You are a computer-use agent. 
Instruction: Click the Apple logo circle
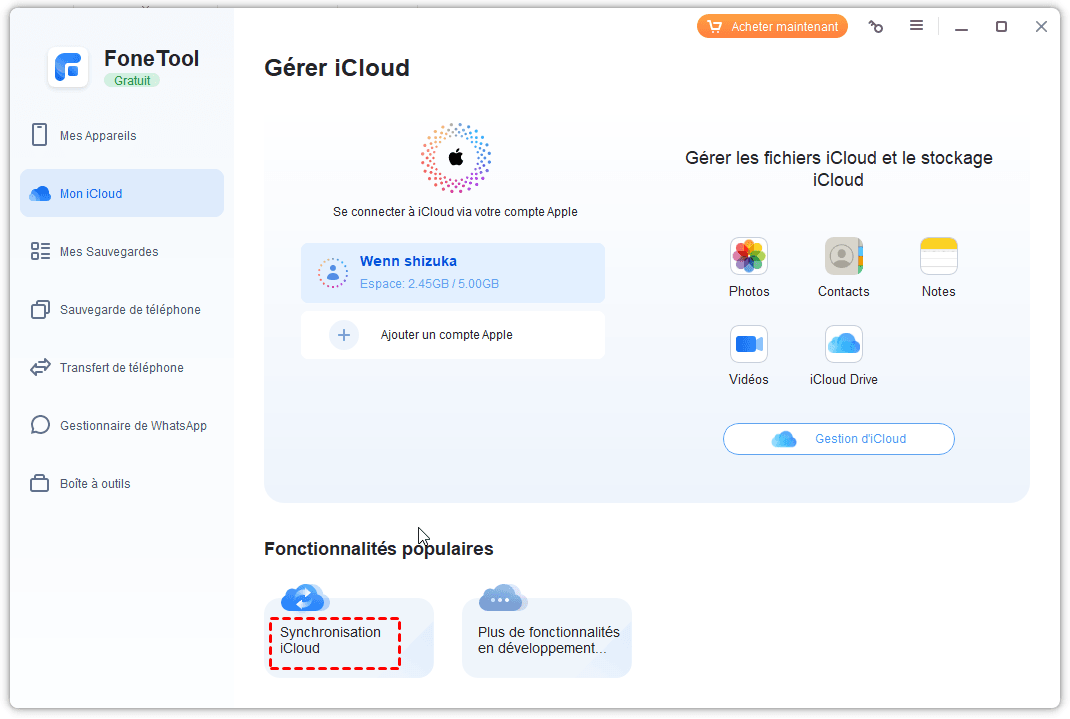455,158
